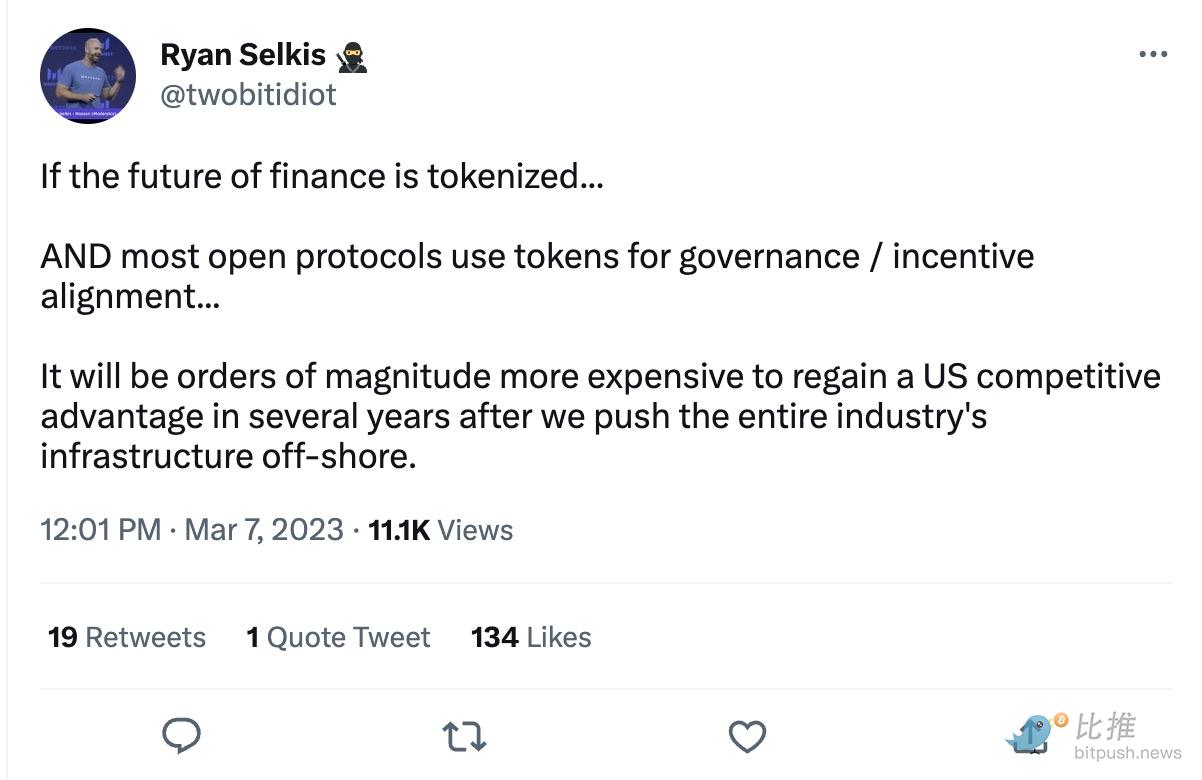Click the reply speech bubble icon
The image size is (1202, 780).
[x=182, y=737]
